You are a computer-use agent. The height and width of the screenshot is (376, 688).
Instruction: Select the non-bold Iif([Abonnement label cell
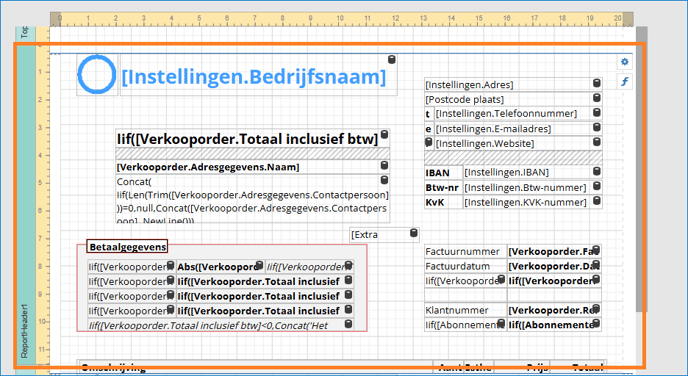point(466,325)
